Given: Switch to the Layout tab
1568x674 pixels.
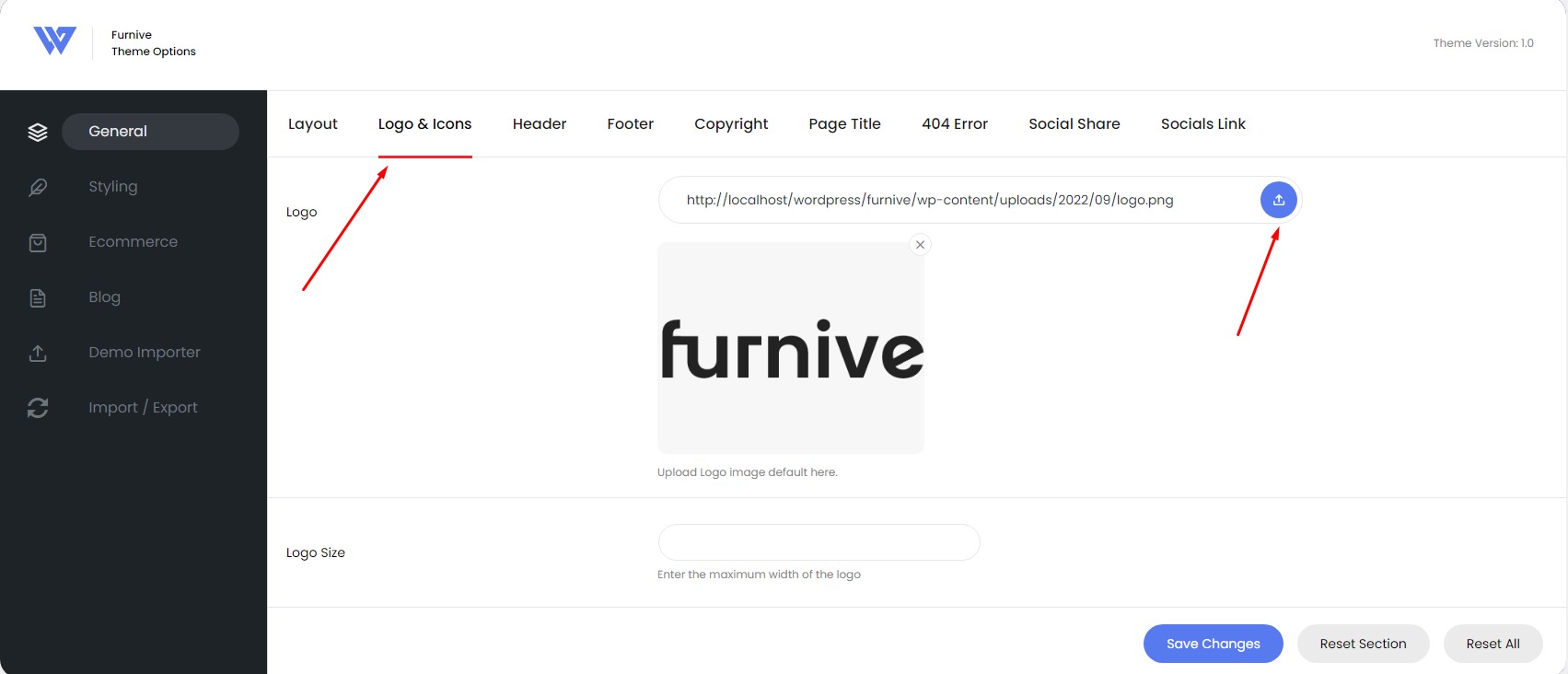Looking at the screenshot, I should click(313, 124).
